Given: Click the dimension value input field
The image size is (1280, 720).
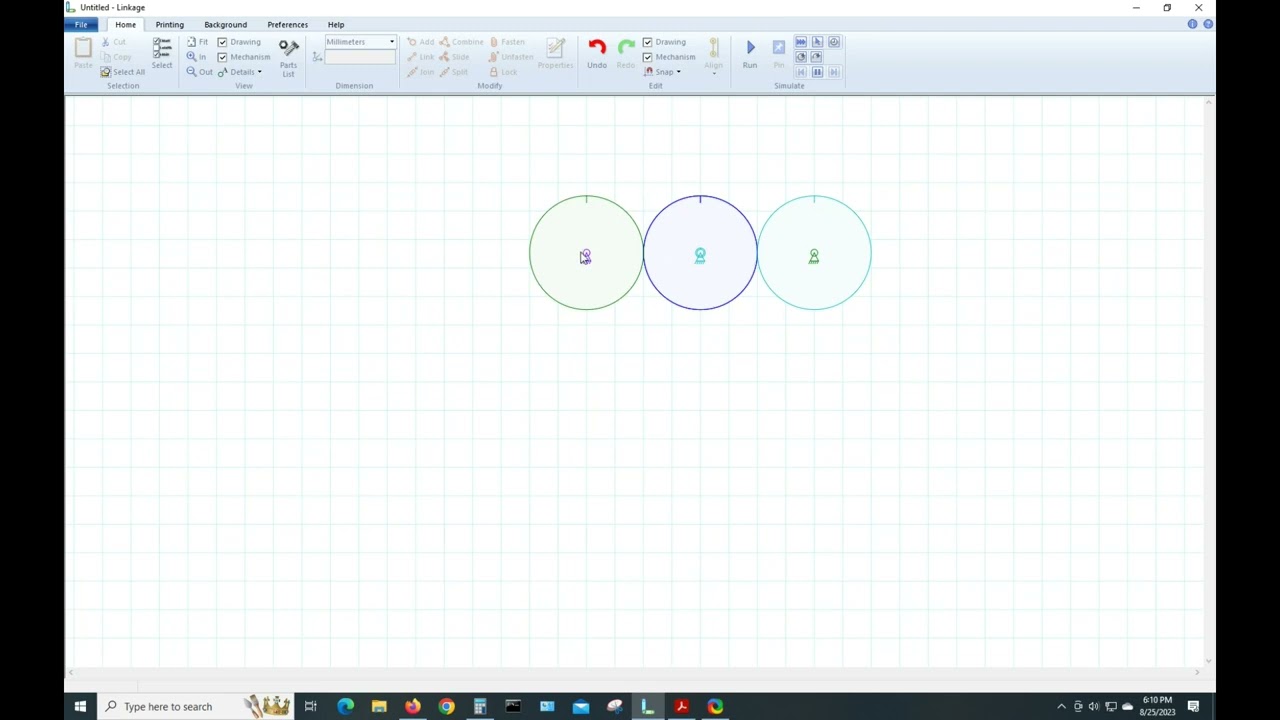Looking at the screenshot, I should pos(360,57).
